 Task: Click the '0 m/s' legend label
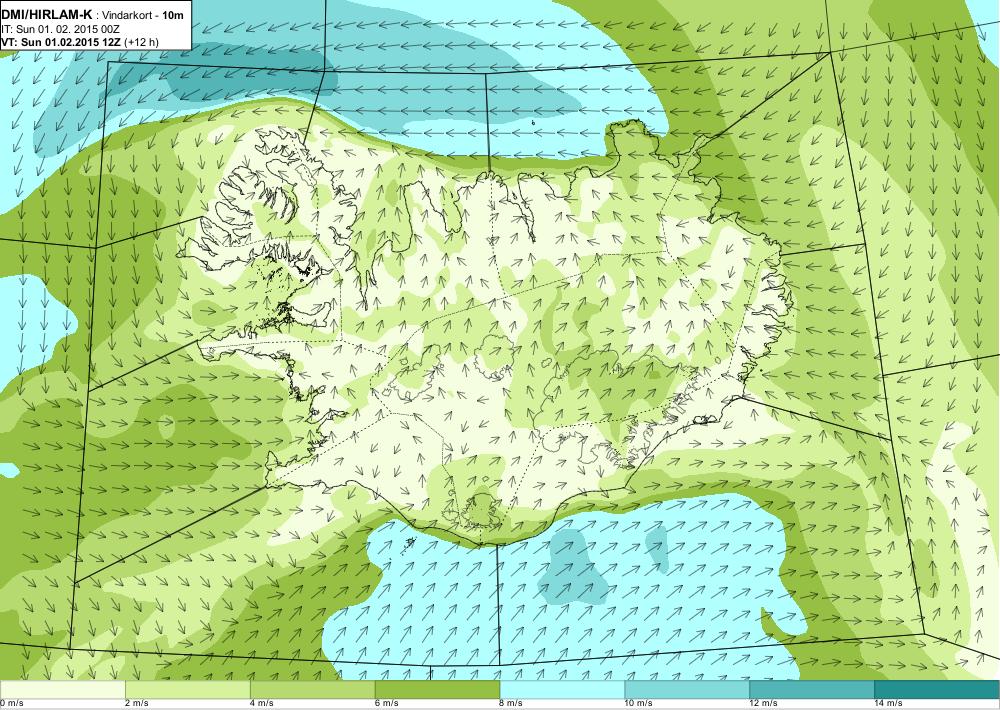[11, 704]
